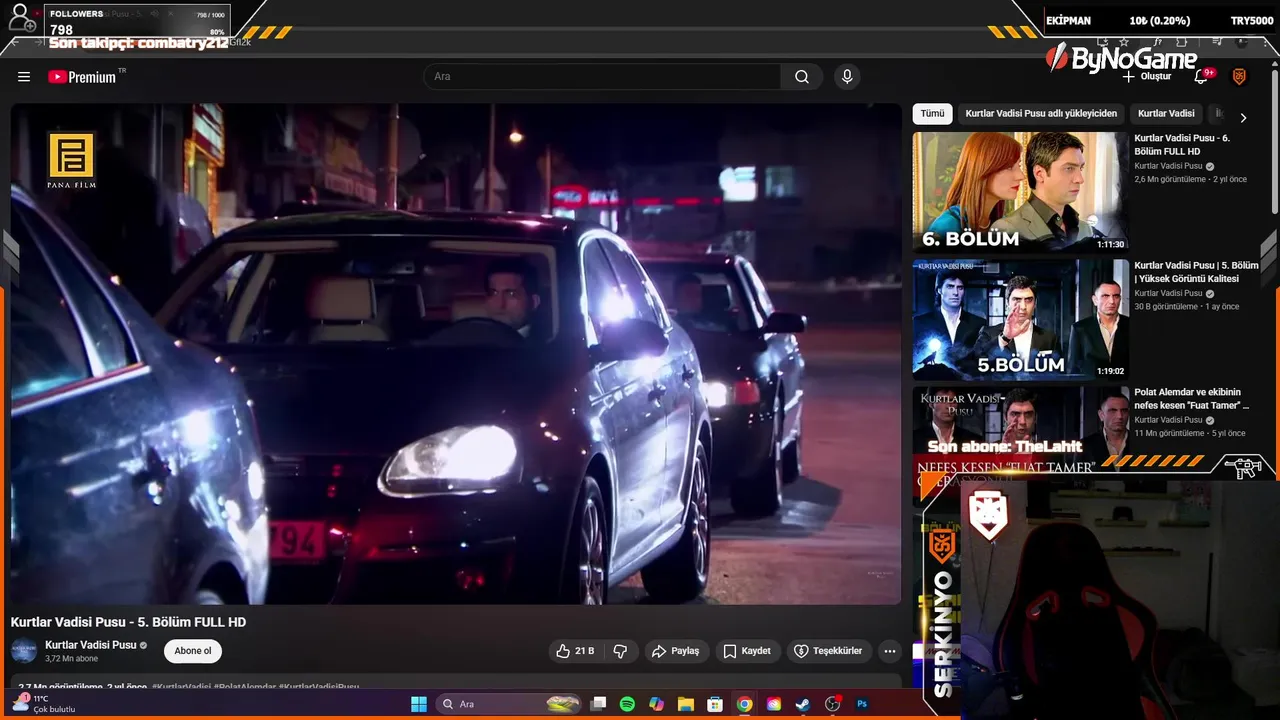Click the taskbar Ara search box

tap(509, 704)
